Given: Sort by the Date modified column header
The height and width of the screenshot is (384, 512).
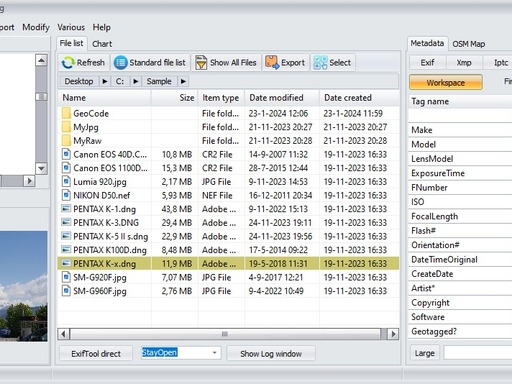Looking at the screenshot, I should click(282, 98).
